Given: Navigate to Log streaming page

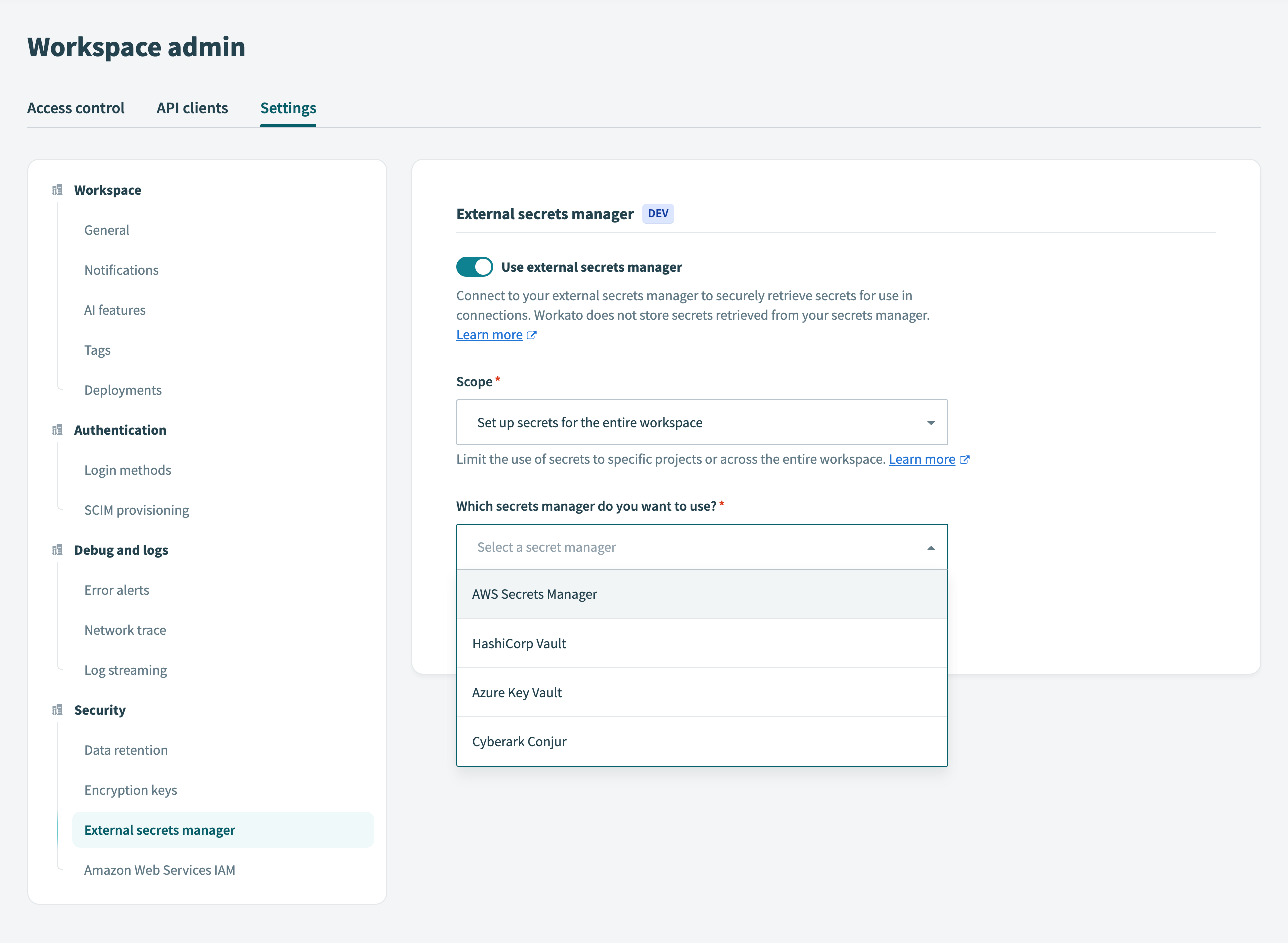Looking at the screenshot, I should pos(125,670).
